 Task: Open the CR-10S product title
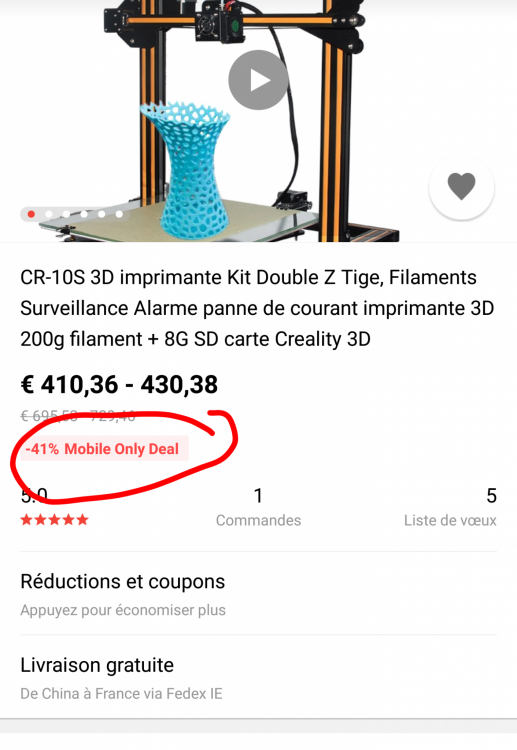(x=257, y=308)
